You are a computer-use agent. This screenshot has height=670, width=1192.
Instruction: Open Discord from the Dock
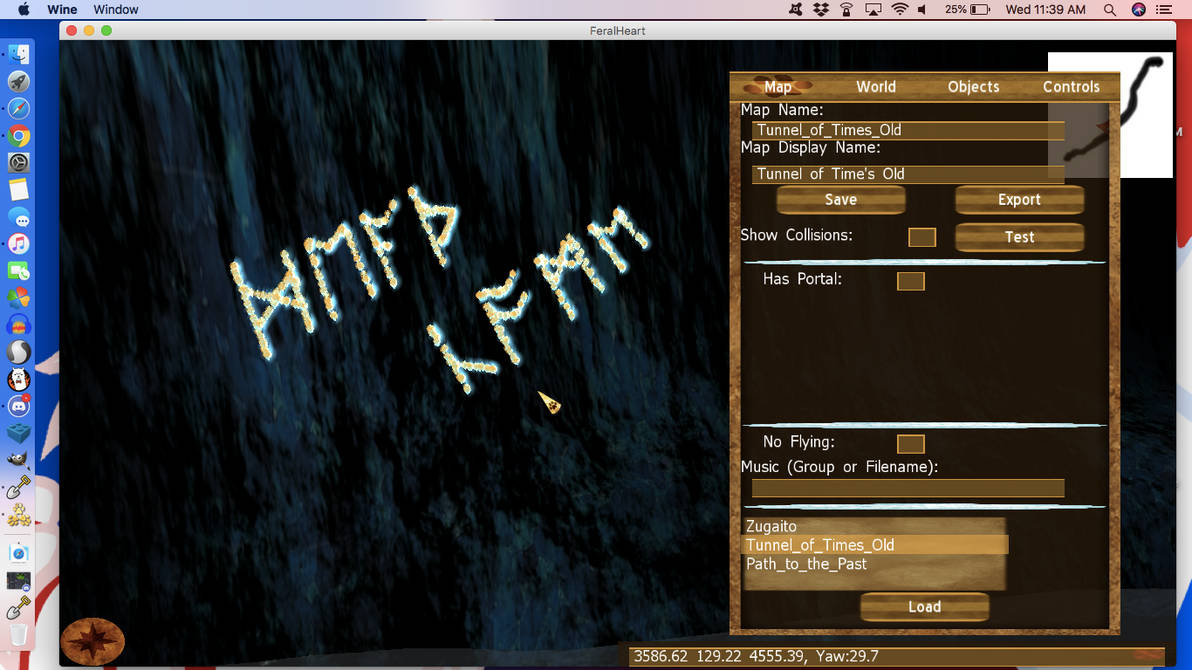[x=19, y=406]
